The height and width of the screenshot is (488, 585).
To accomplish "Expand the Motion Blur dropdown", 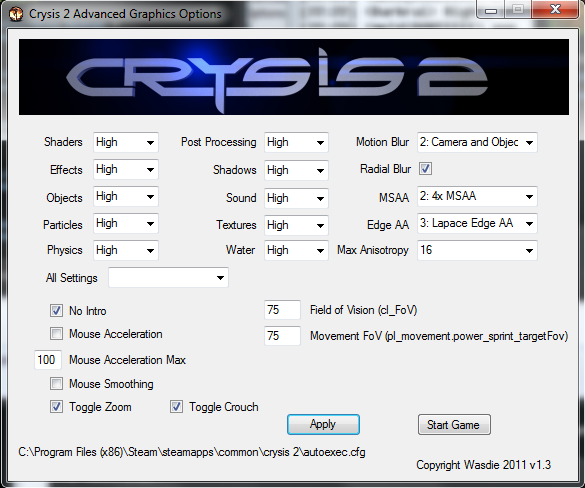I will click(477, 142).
